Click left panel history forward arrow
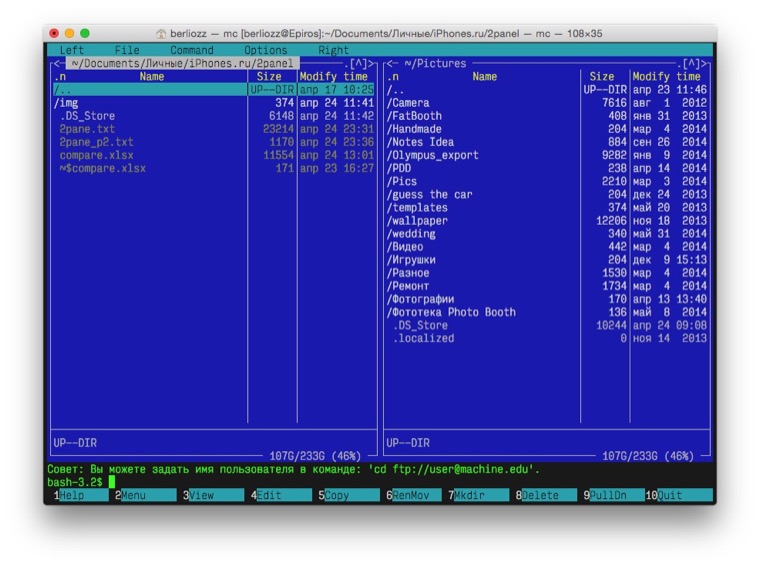The height and width of the screenshot is (567, 760). click(x=371, y=63)
